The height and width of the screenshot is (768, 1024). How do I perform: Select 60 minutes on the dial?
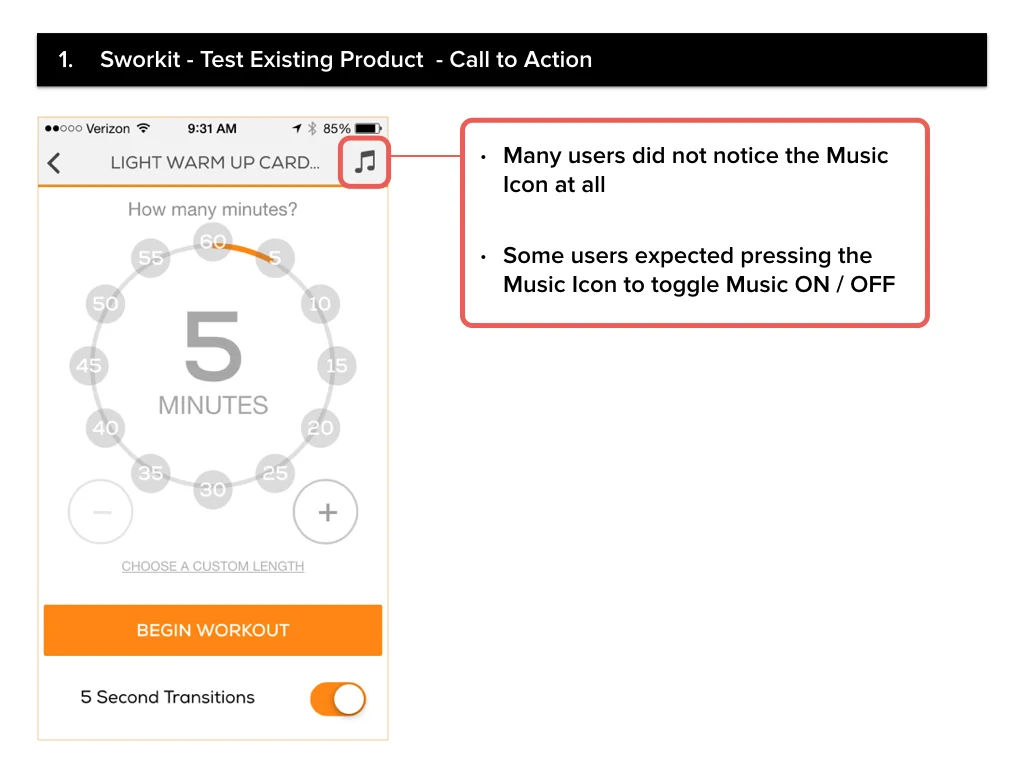[213, 242]
